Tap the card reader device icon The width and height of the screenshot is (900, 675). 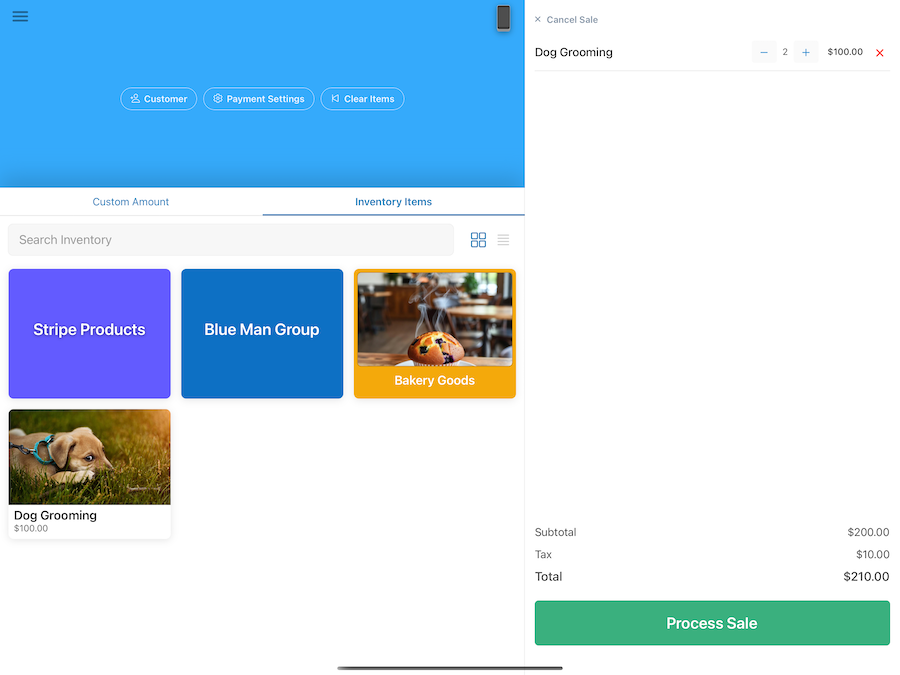tap(503, 18)
